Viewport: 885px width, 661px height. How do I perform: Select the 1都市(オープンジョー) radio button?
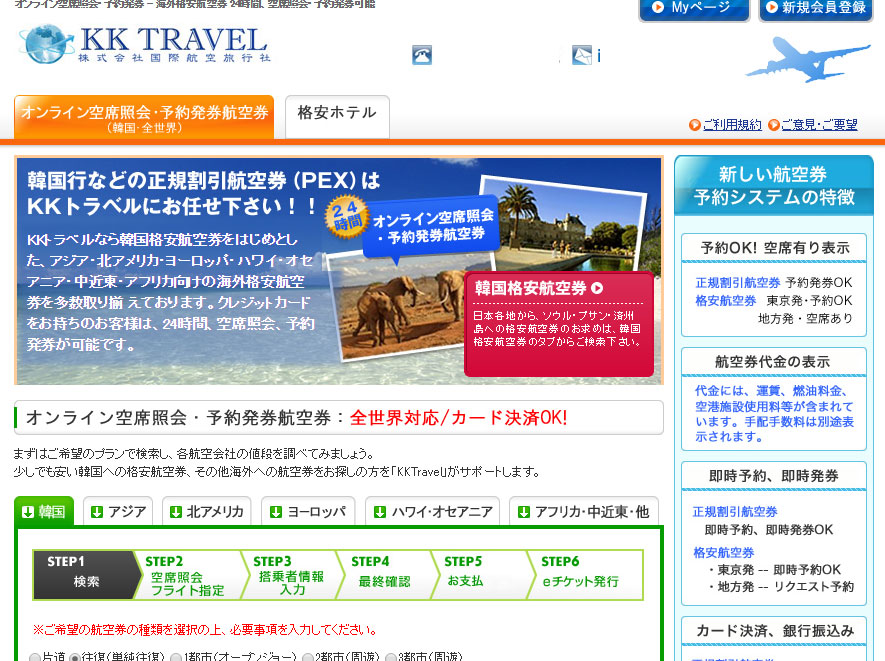tap(176, 658)
